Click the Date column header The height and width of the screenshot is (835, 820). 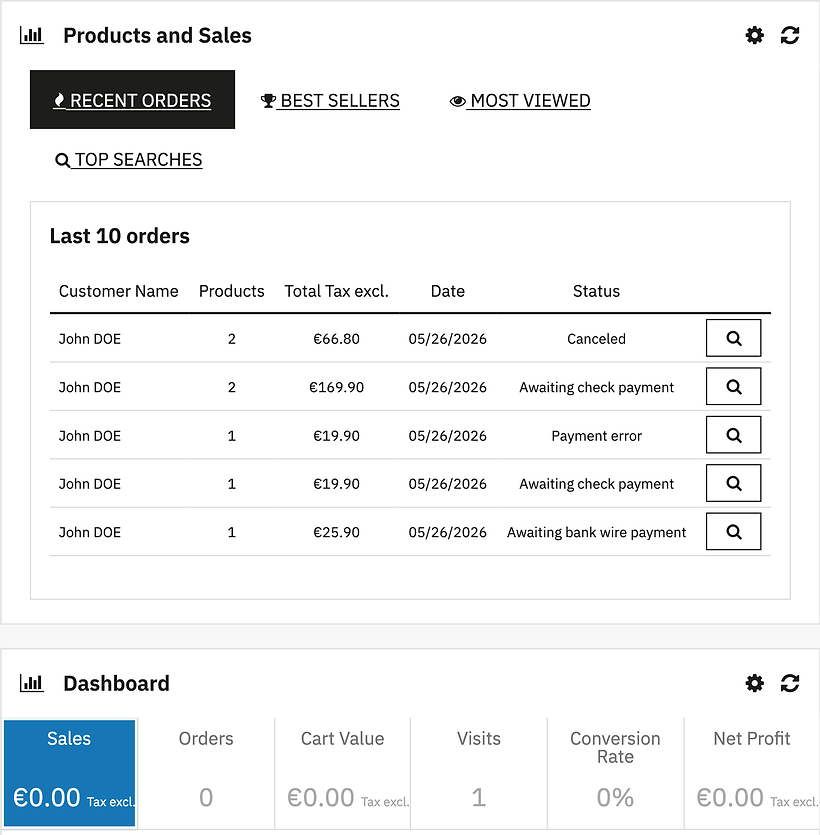(448, 291)
